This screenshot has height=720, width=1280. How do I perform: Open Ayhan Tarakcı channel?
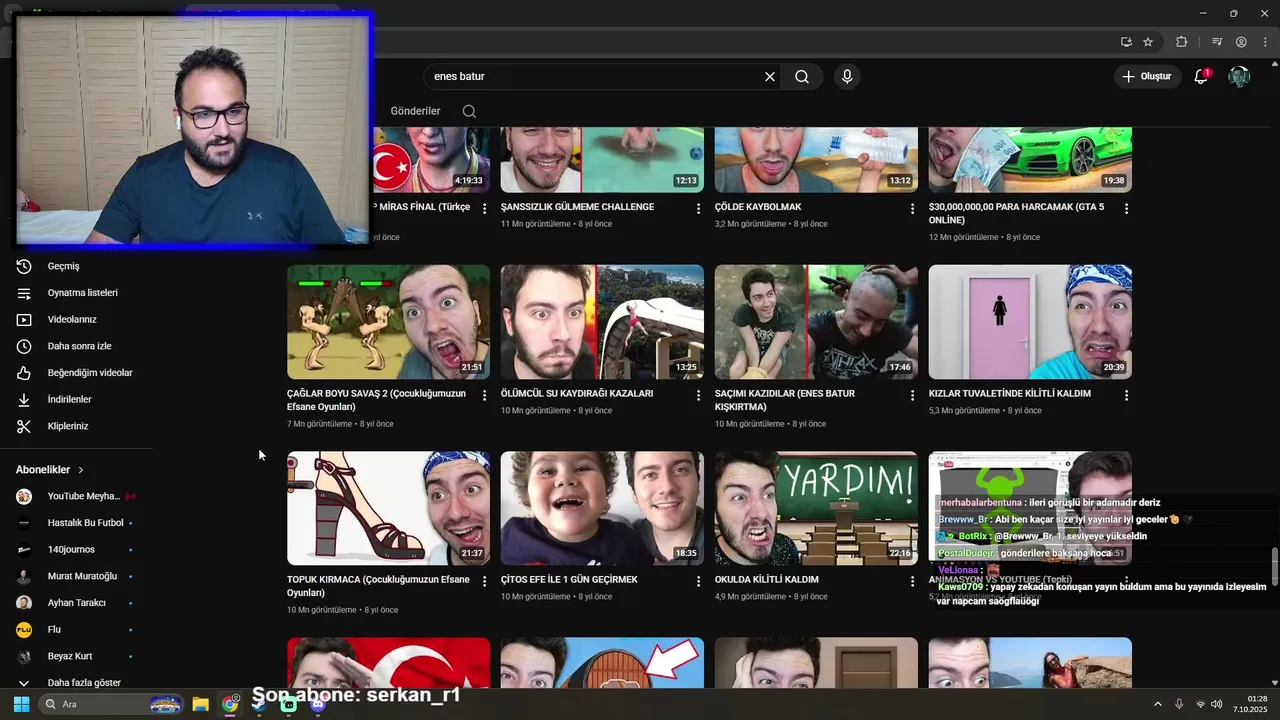click(x=76, y=603)
